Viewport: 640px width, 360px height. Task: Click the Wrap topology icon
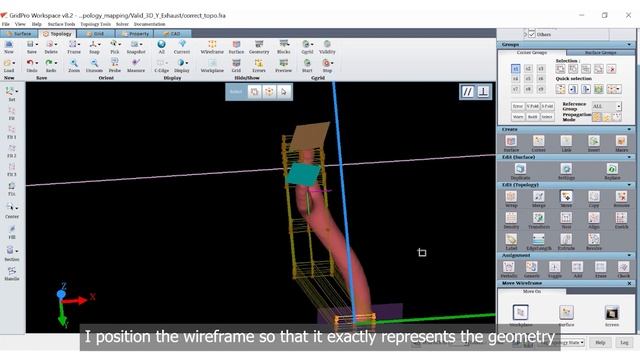511,196
